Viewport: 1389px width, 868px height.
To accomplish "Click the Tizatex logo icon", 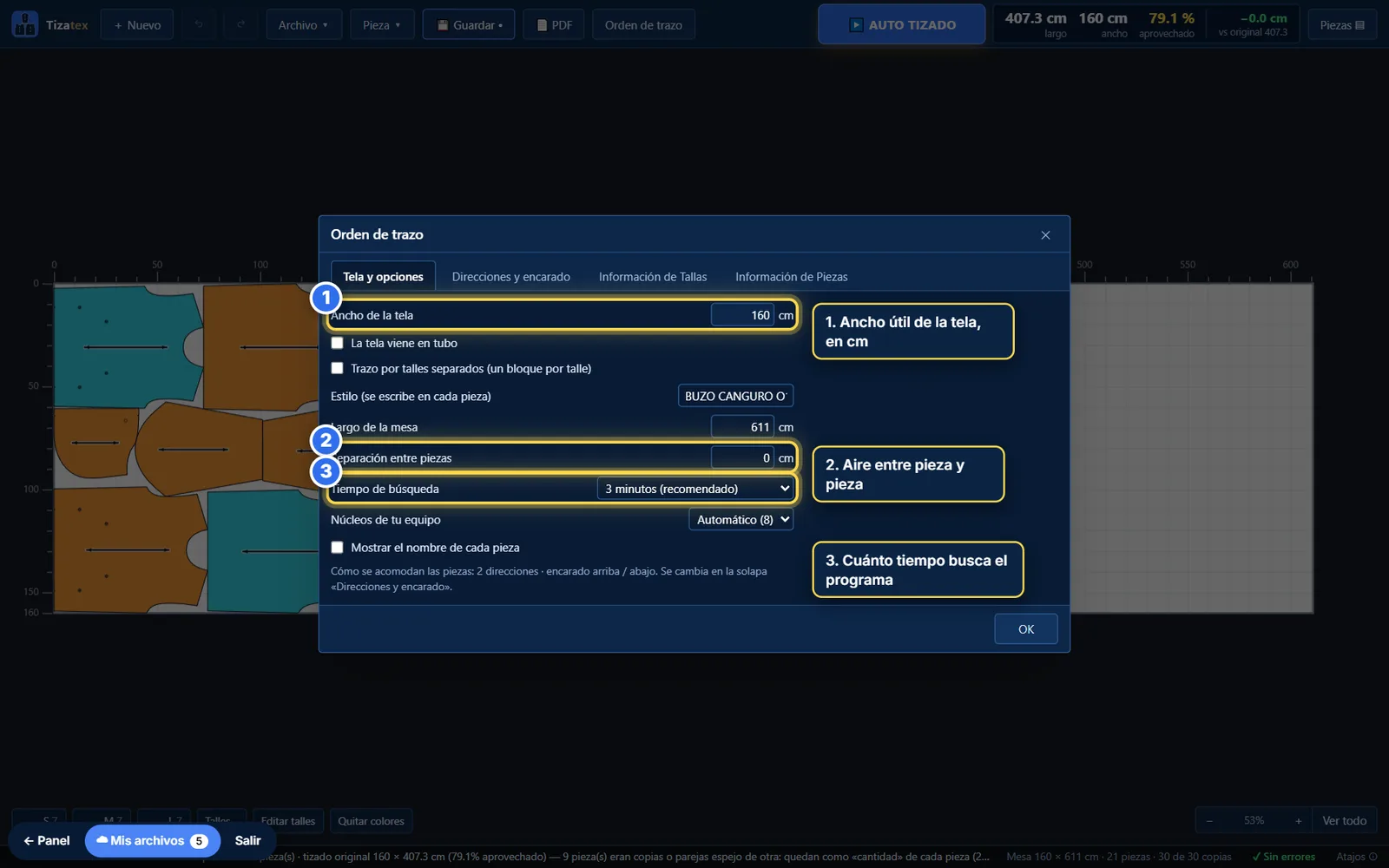I will point(24,24).
